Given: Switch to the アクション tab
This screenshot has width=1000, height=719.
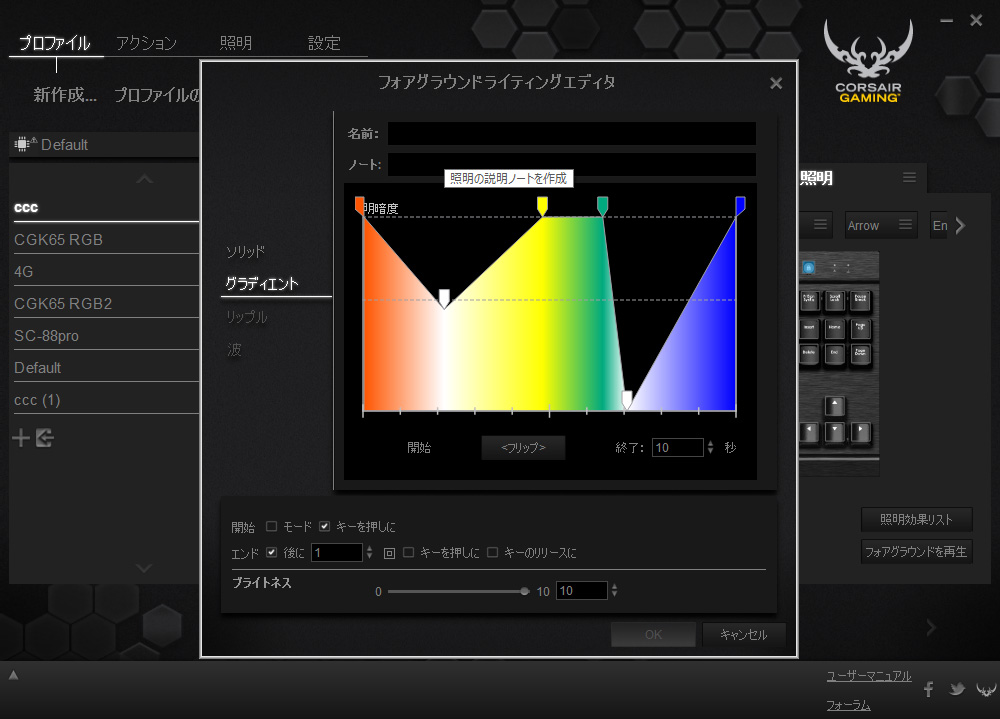Looking at the screenshot, I should 146,43.
